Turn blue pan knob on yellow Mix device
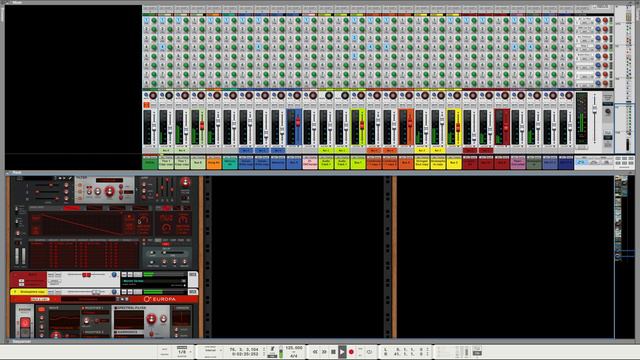640x360 pixels. point(114,292)
